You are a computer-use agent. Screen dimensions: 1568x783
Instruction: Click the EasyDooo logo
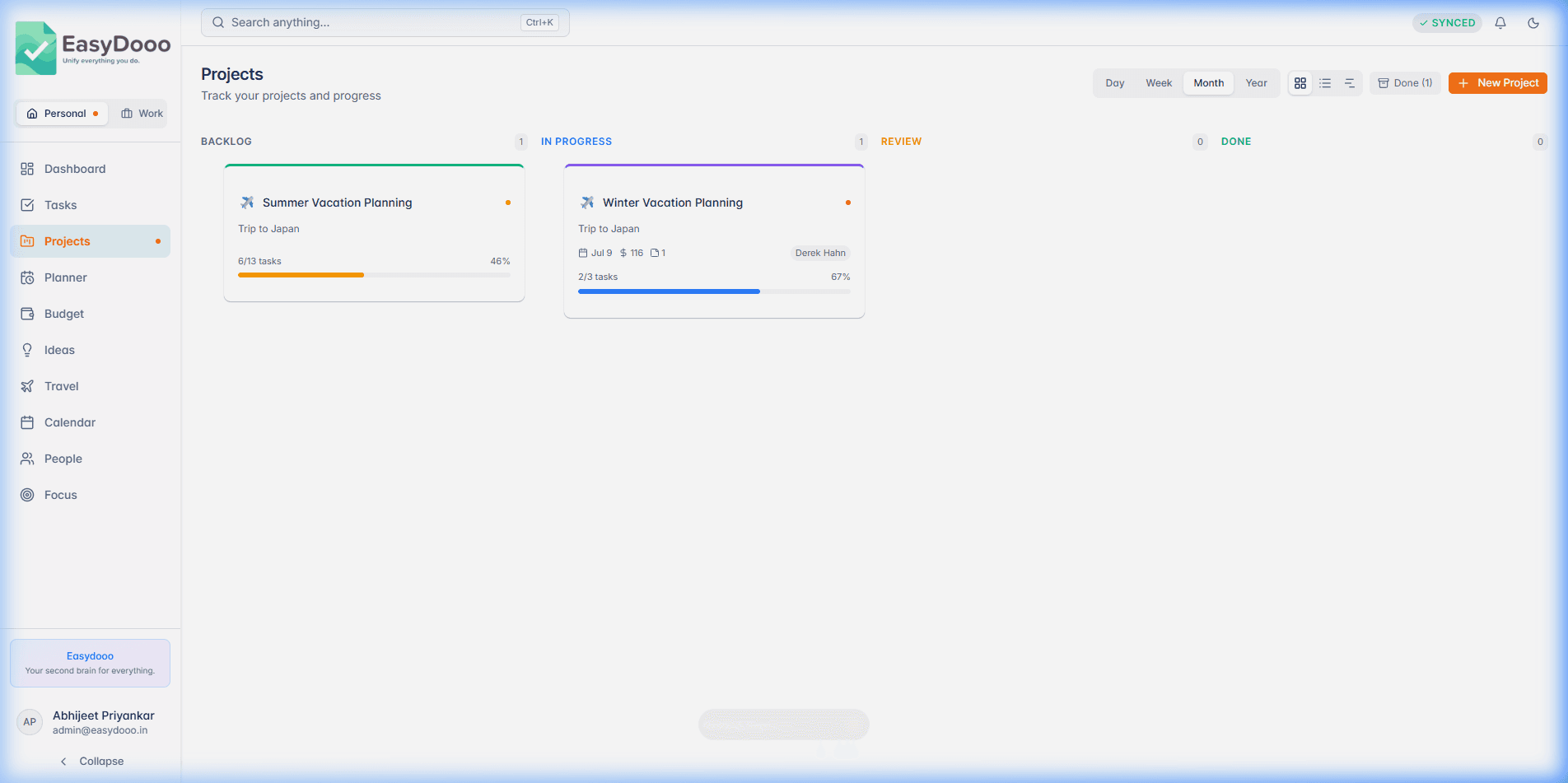92,48
